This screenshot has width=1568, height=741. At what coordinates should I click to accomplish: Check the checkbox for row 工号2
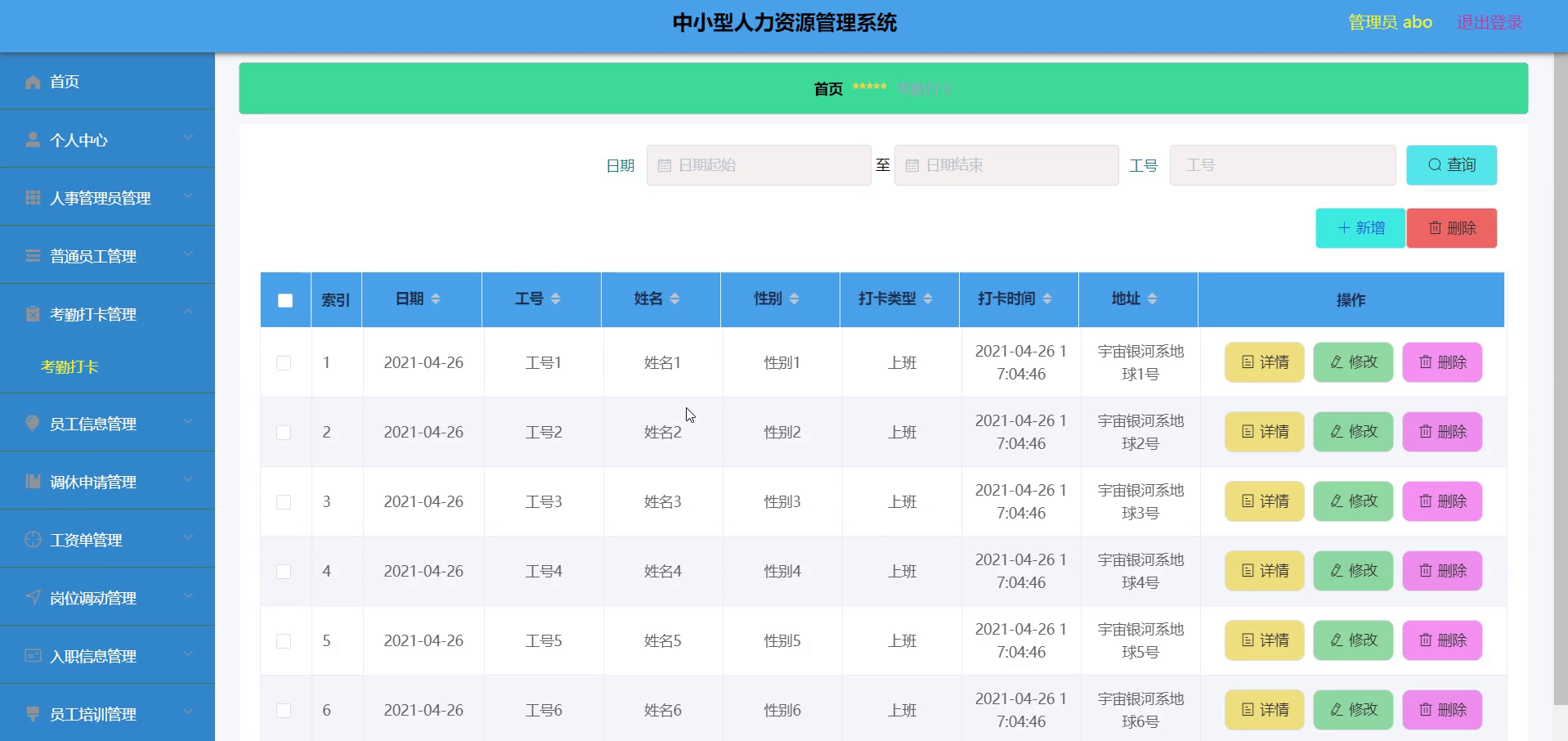pyautogui.click(x=284, y=432)
